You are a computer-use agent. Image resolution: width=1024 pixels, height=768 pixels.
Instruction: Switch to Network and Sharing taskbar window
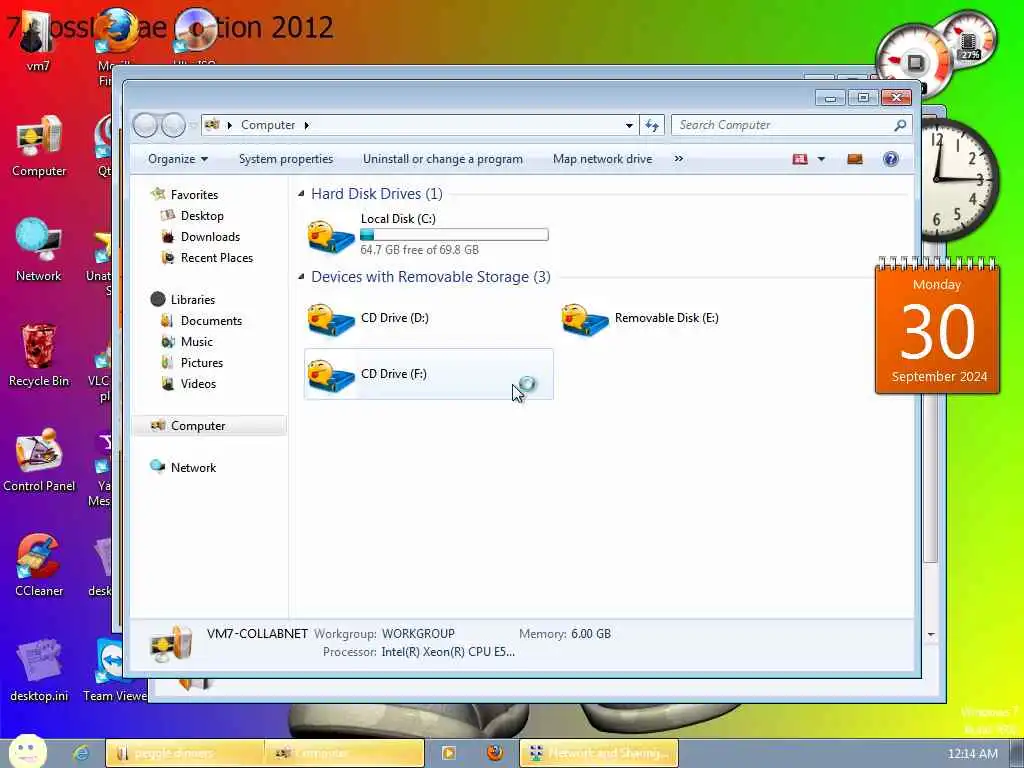pos(600,753)
